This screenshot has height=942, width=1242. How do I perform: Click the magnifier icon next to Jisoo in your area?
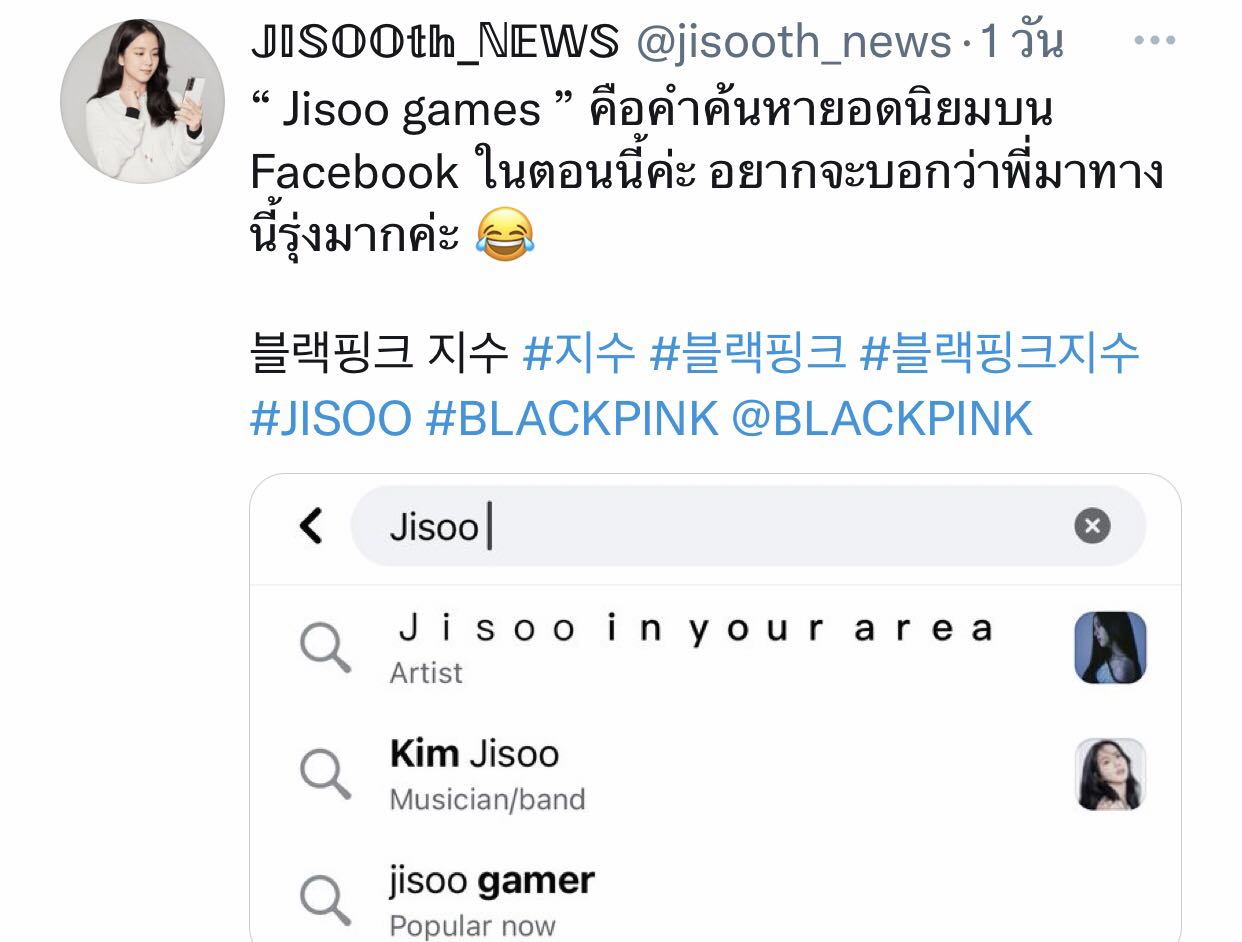tap(325, 648)
